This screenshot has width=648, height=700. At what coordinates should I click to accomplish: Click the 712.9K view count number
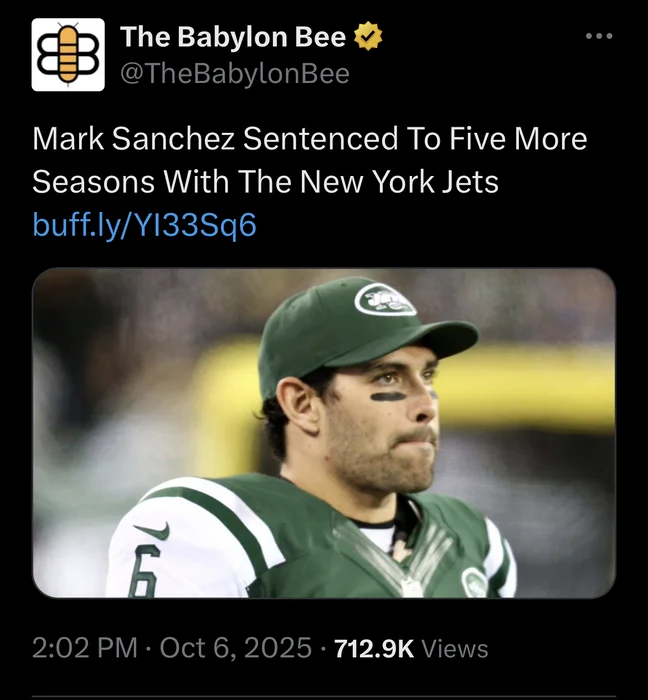click(373, 648)
